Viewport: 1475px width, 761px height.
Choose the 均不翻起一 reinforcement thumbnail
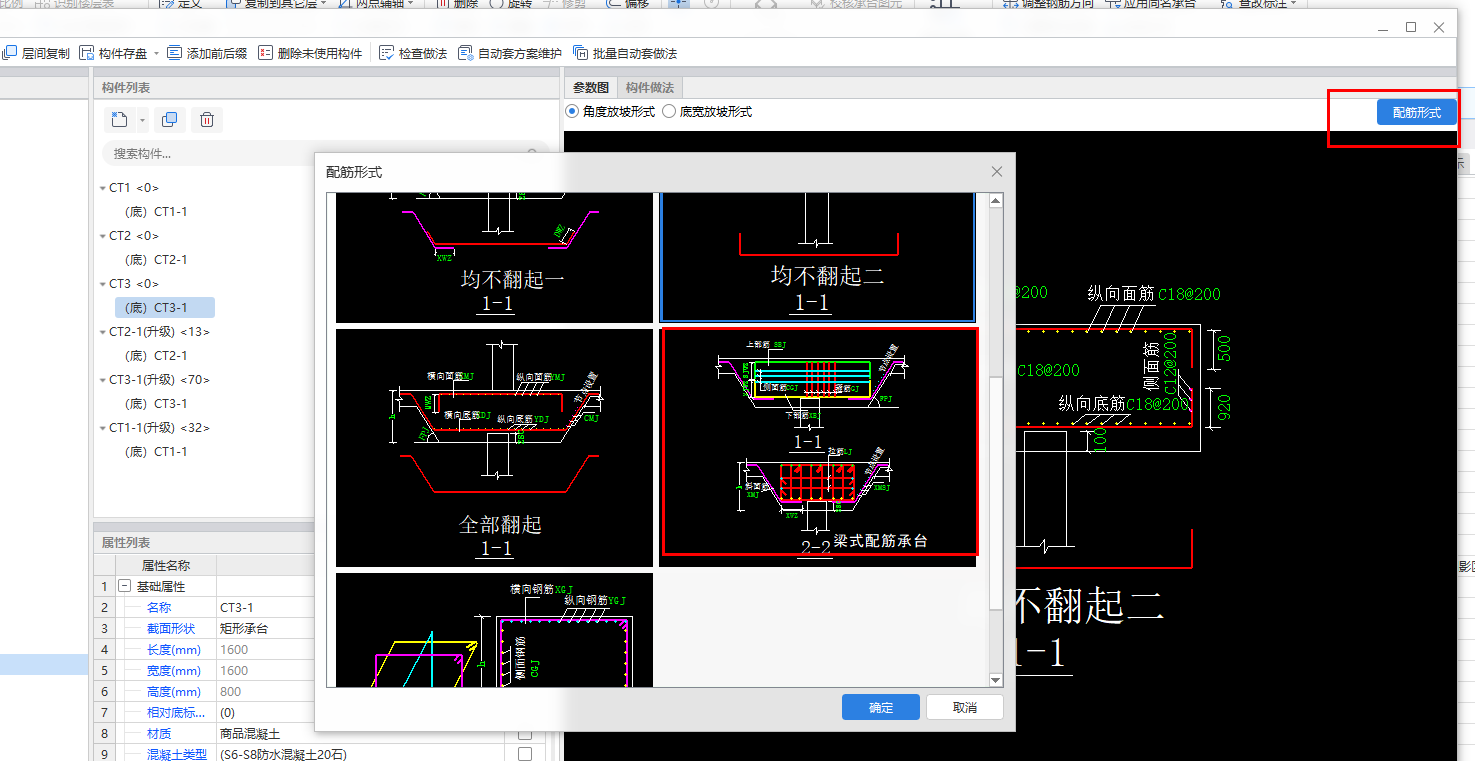tap(495, 257)
